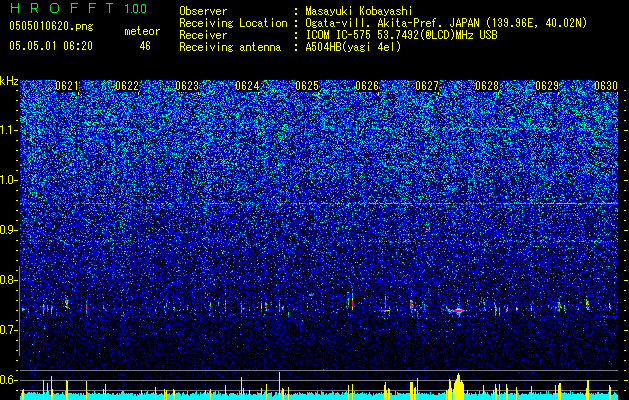This screenshot has width=629, height=400.
Task: Click observer name Masayuki Kobayashi
Action: [x=359, y=11]
